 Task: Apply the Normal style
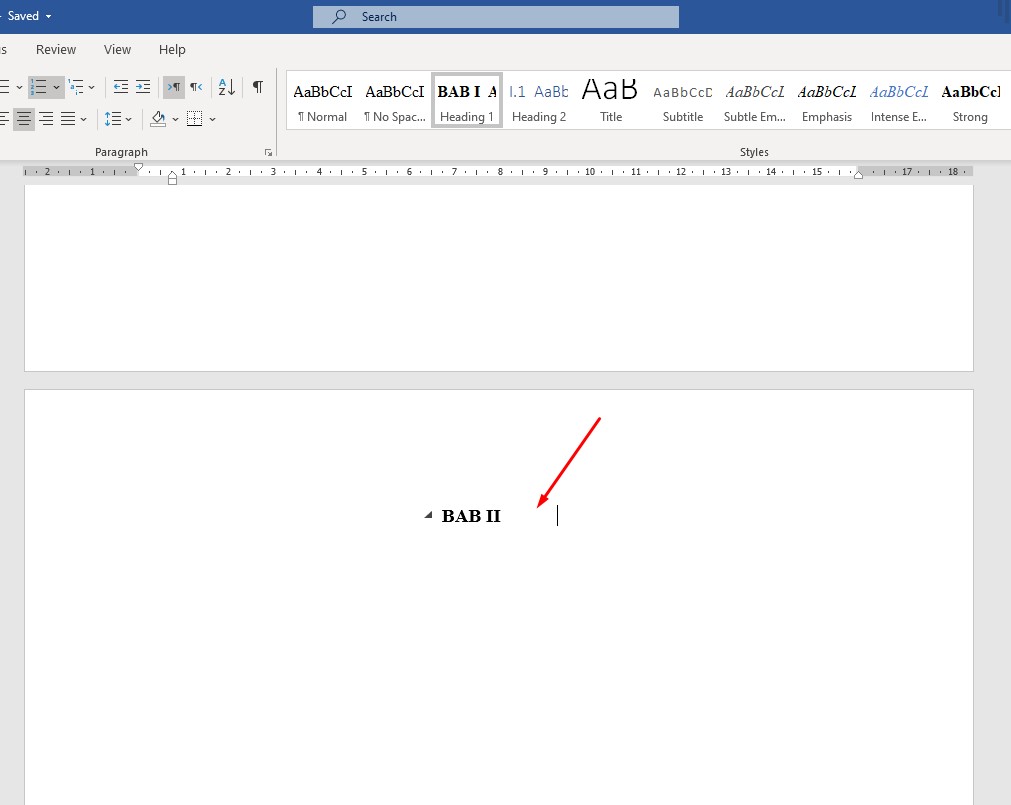pos(322,101)
